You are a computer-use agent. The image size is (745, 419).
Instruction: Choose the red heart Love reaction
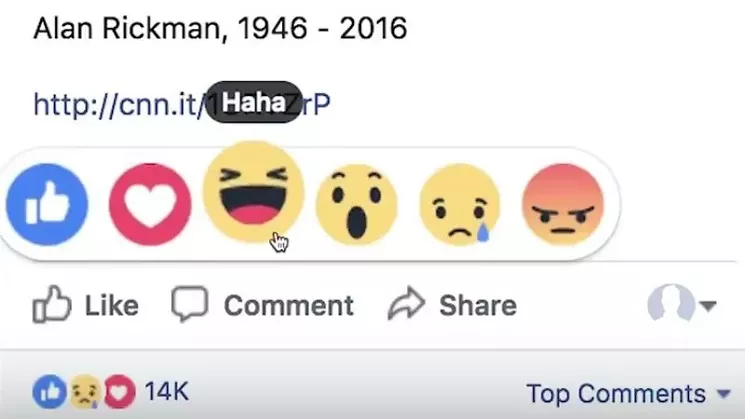click(x=150, y=204)
